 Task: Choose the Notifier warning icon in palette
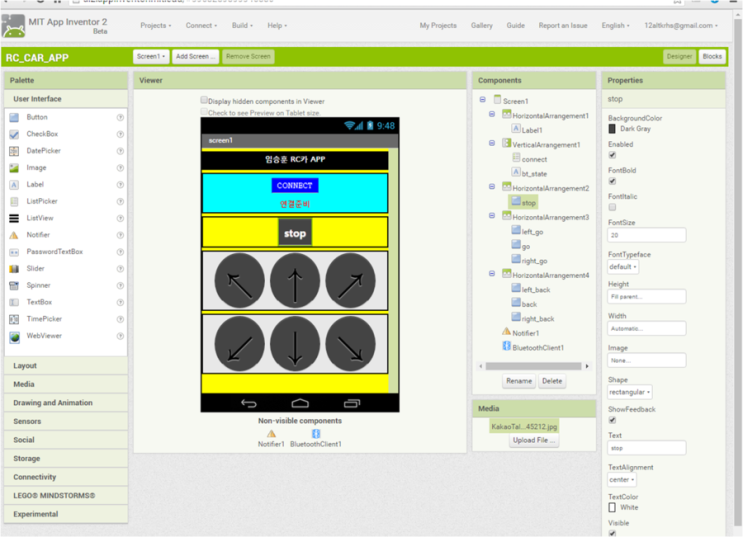click(x=14, y=235)
